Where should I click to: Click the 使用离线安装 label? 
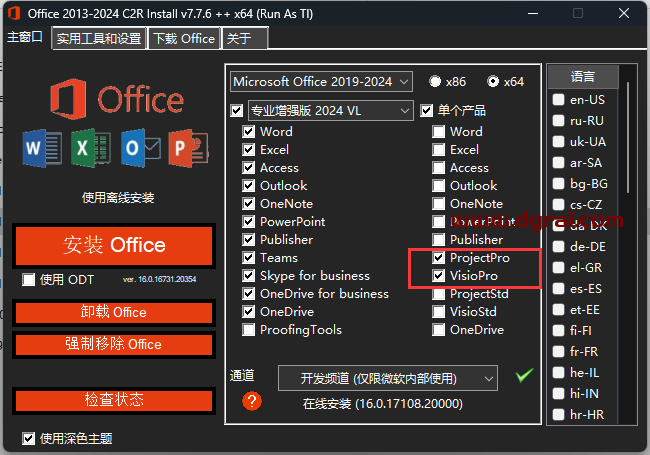[118, 198]
